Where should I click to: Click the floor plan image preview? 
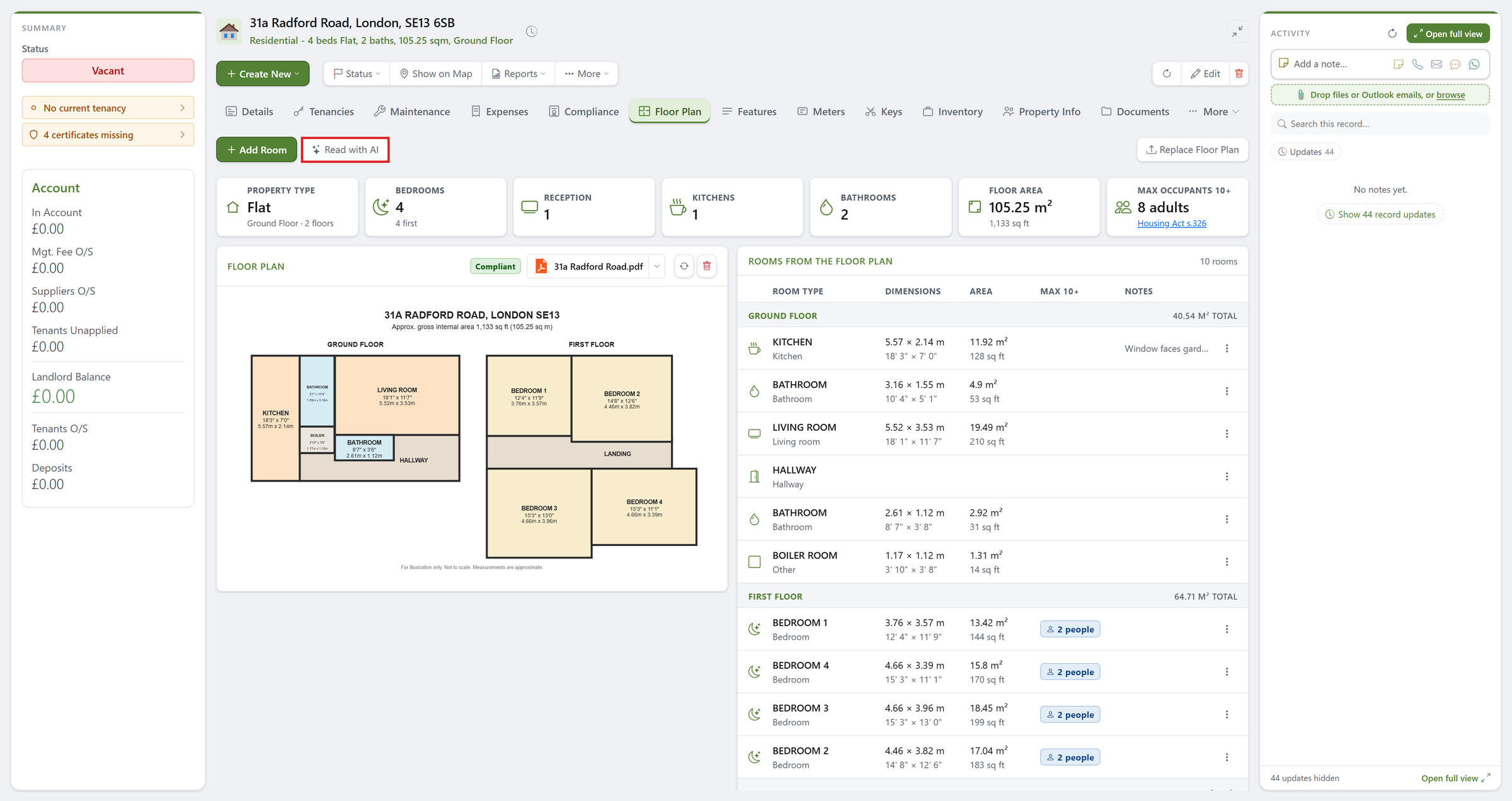[472, 439]
